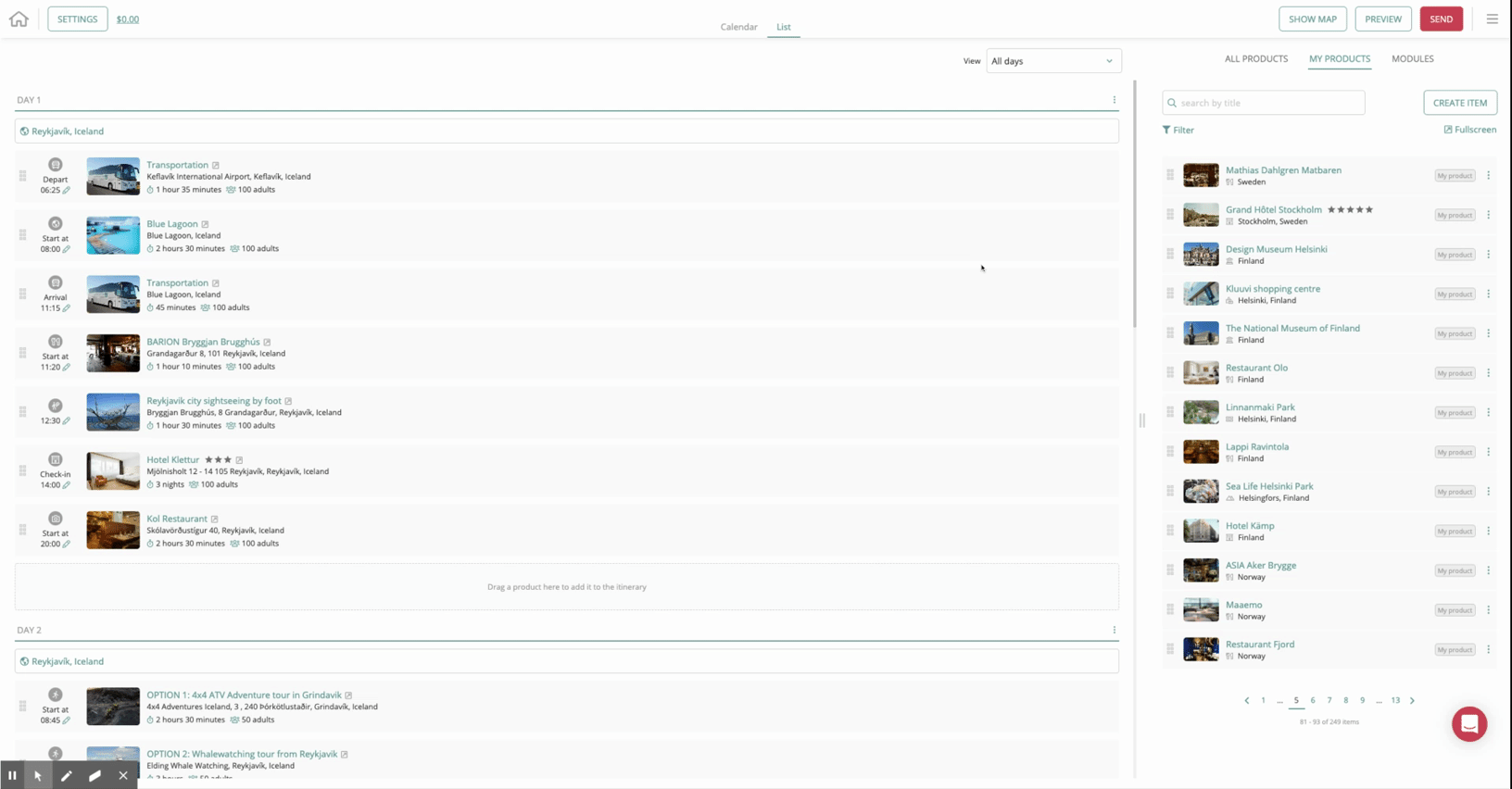Open the chat support bubble
The image size is (1512, 789).
(1468, 724)
